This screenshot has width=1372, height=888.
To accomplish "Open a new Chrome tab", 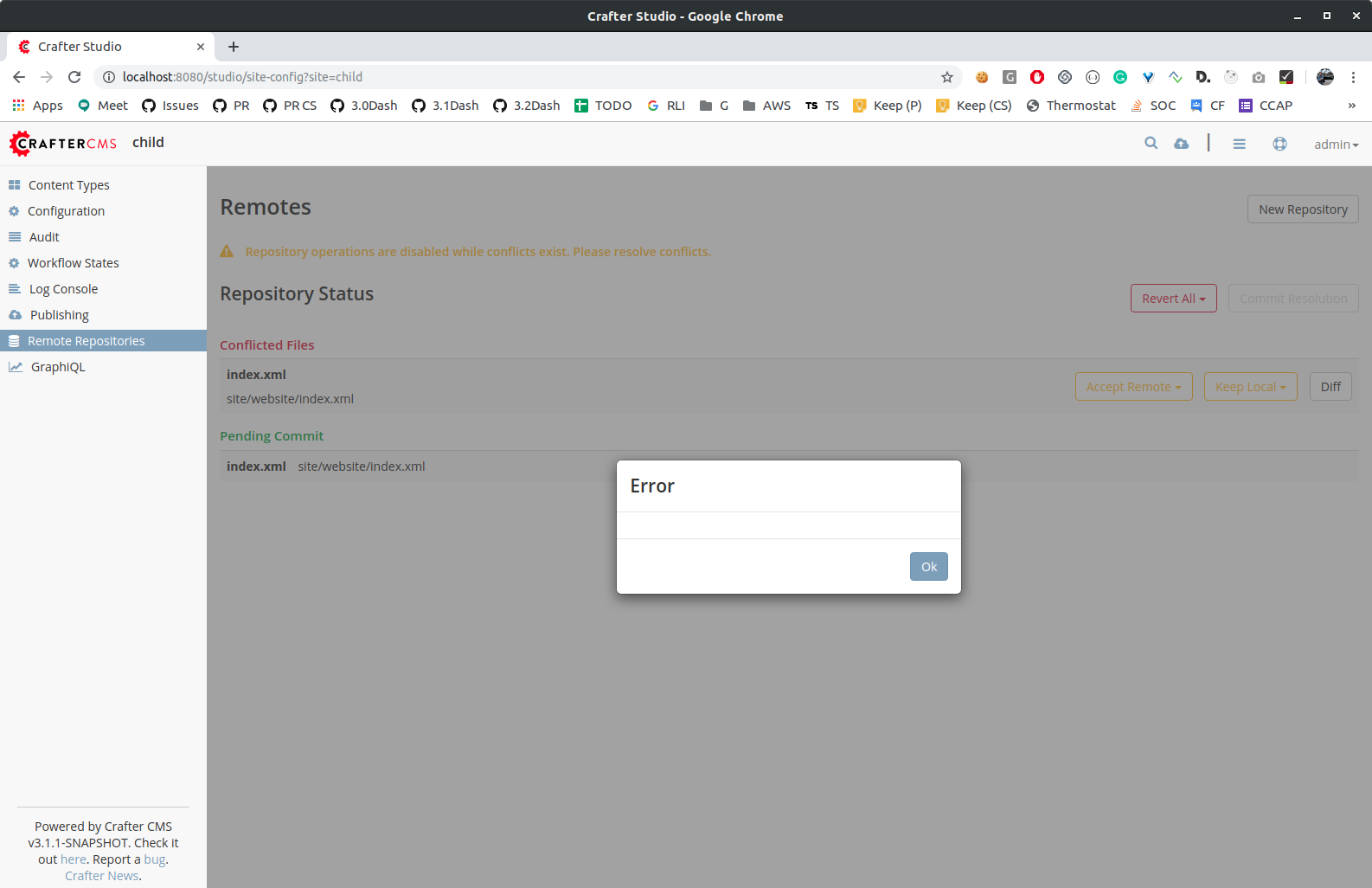I will [x=234, y=47].
